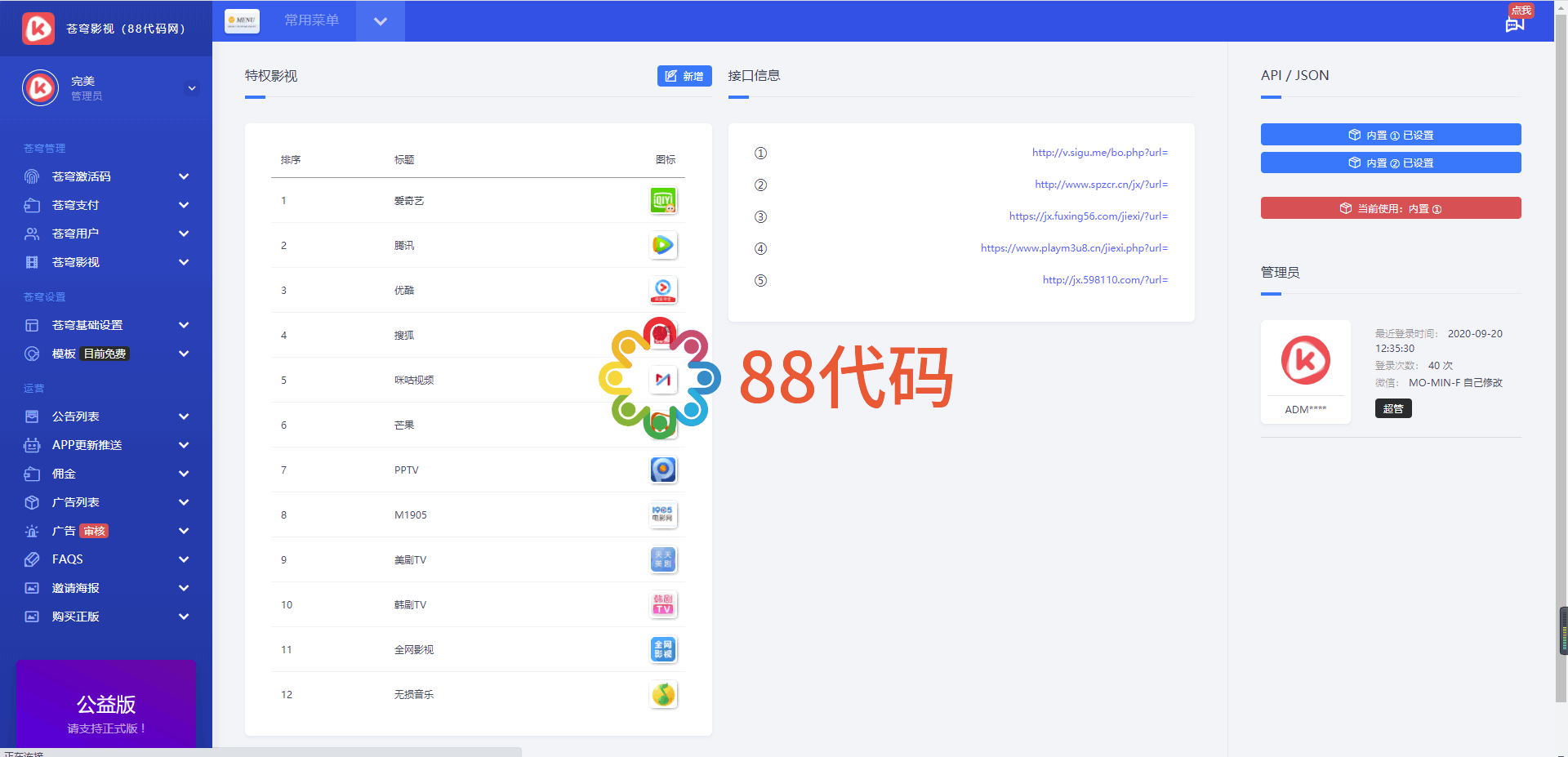
Task: Click the Youku icon in row 3
Action: pos(663,290)
